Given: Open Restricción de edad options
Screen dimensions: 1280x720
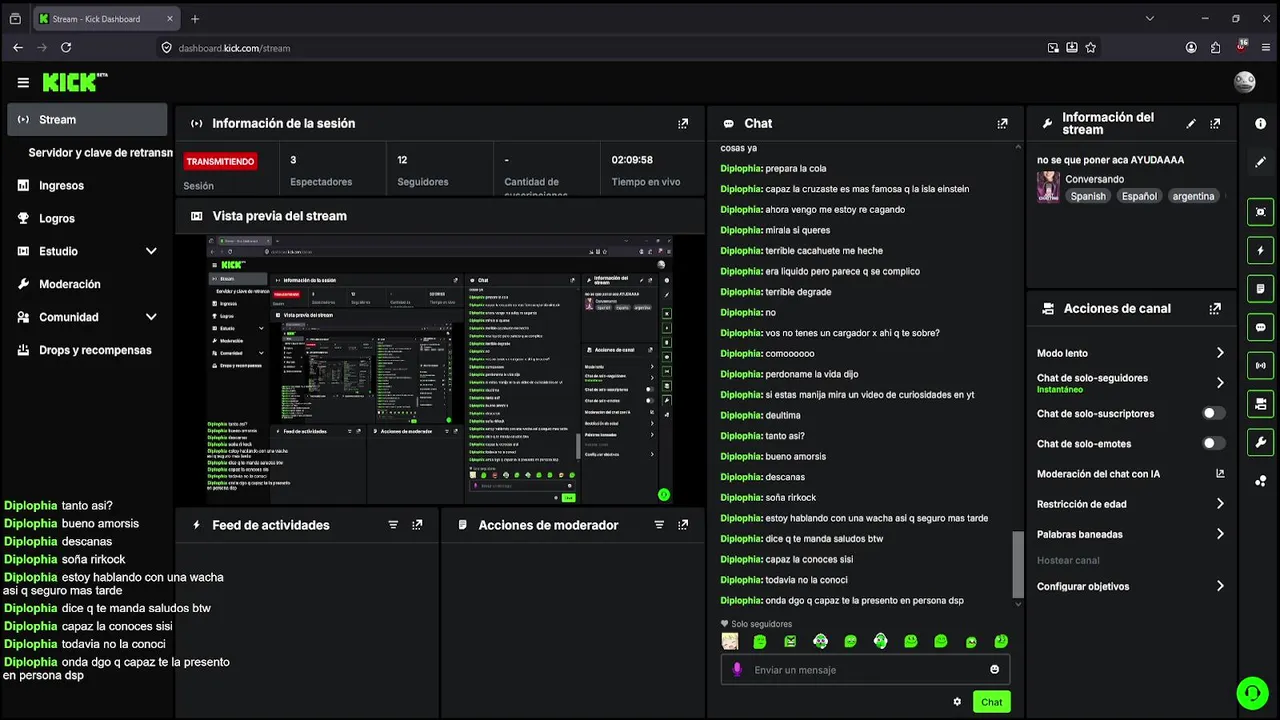Looking at the screenshot, I should (x=1131, y=504).
